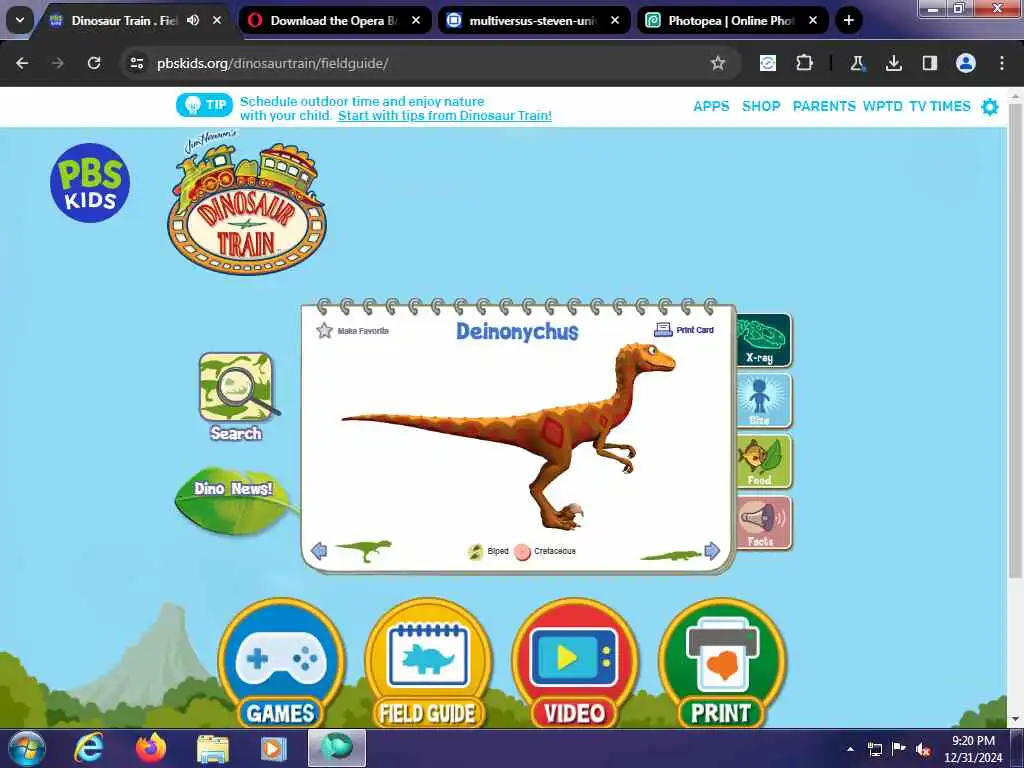The image size is (1024, 768).
Task: Open the Video circle button
Action: click(x=575, y=664)
